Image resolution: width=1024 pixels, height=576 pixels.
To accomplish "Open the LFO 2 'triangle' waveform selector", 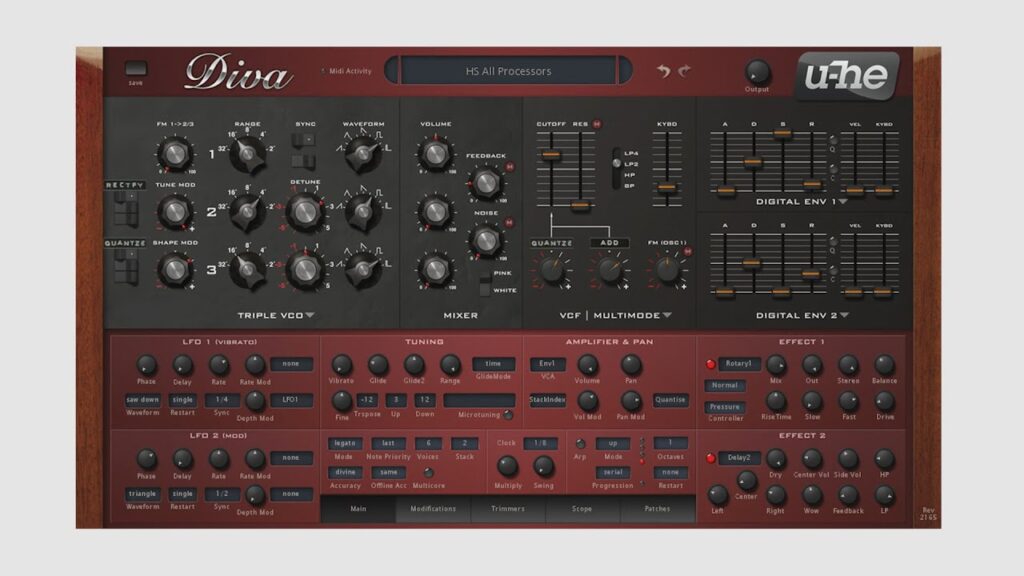I will pos(142,494).
